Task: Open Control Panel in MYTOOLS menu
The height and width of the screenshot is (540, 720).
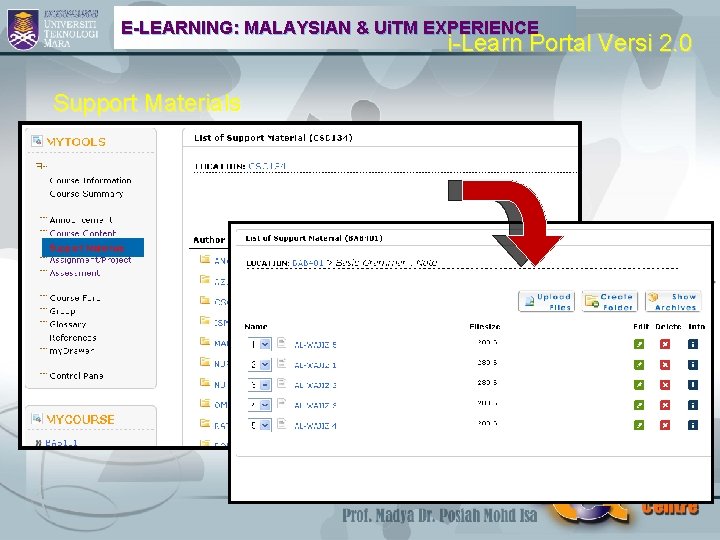Action: [76, 376]
